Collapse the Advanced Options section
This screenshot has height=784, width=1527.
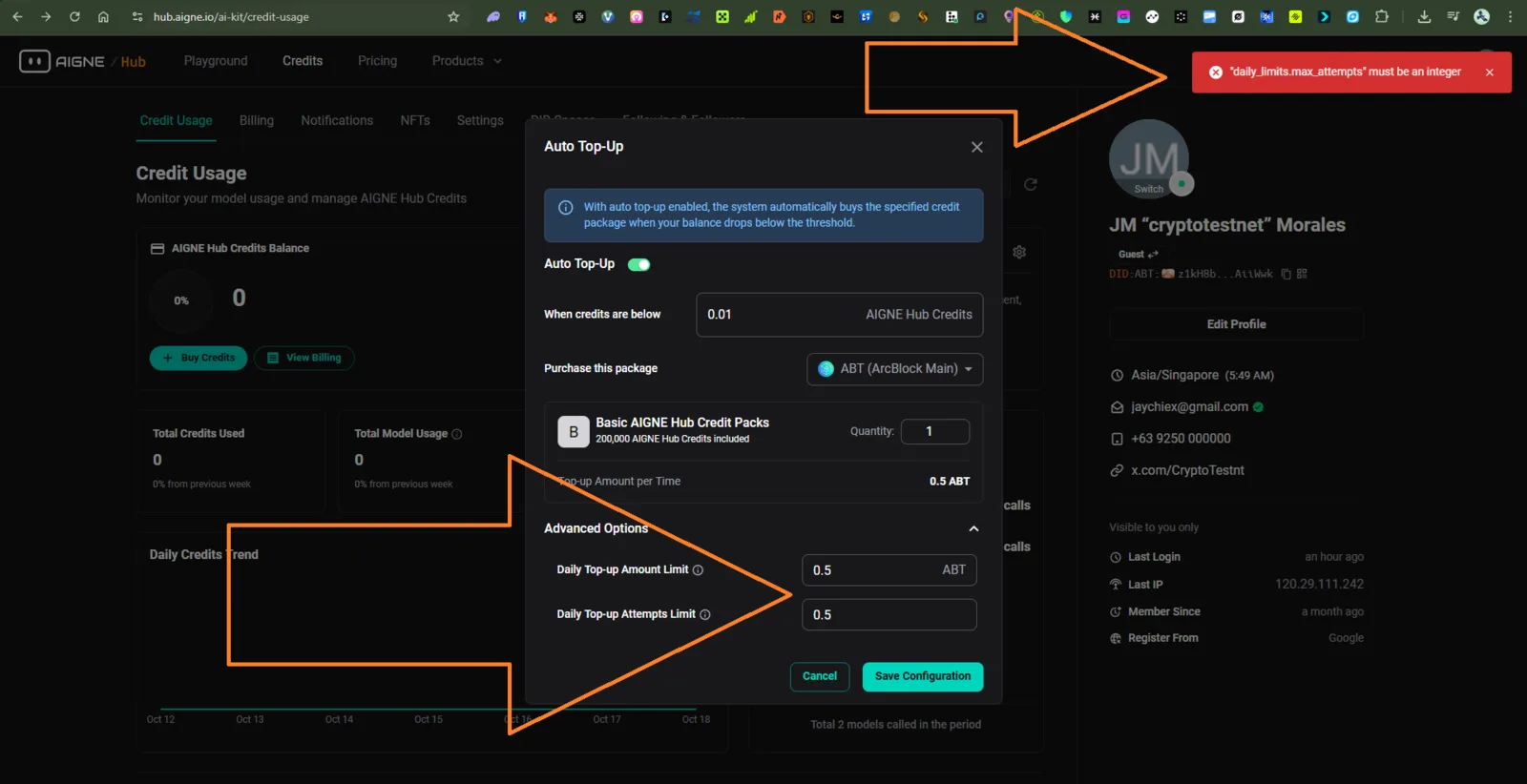pos(973,528)
